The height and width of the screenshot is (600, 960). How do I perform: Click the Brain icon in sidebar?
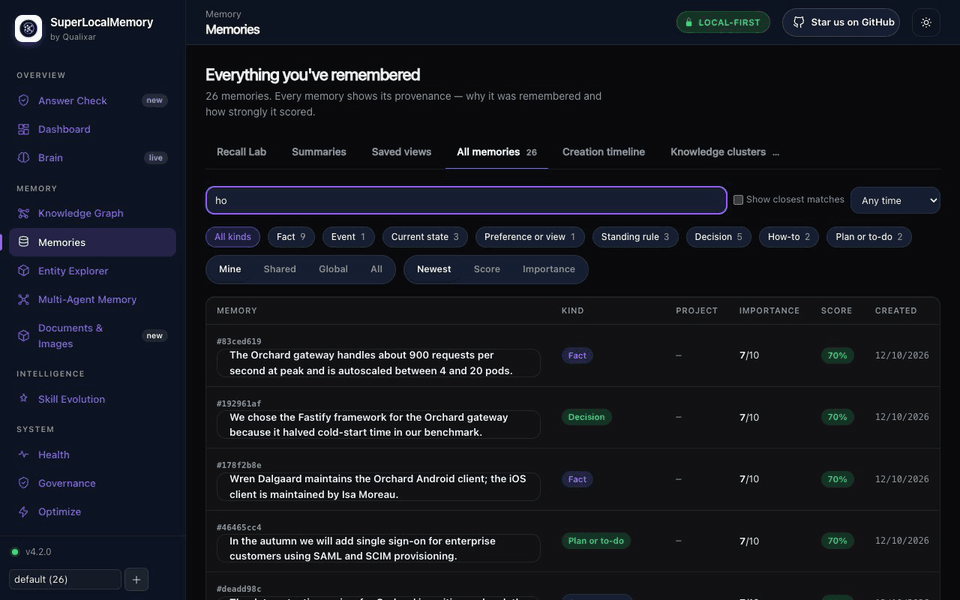point(23,157)
